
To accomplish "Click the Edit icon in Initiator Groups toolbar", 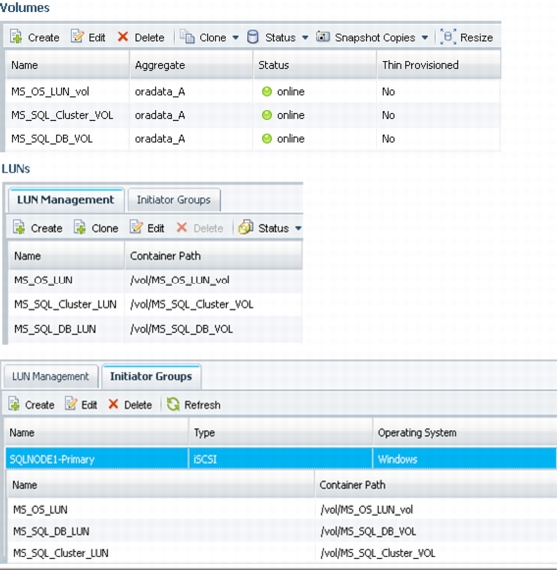I will tap(71, 404).
